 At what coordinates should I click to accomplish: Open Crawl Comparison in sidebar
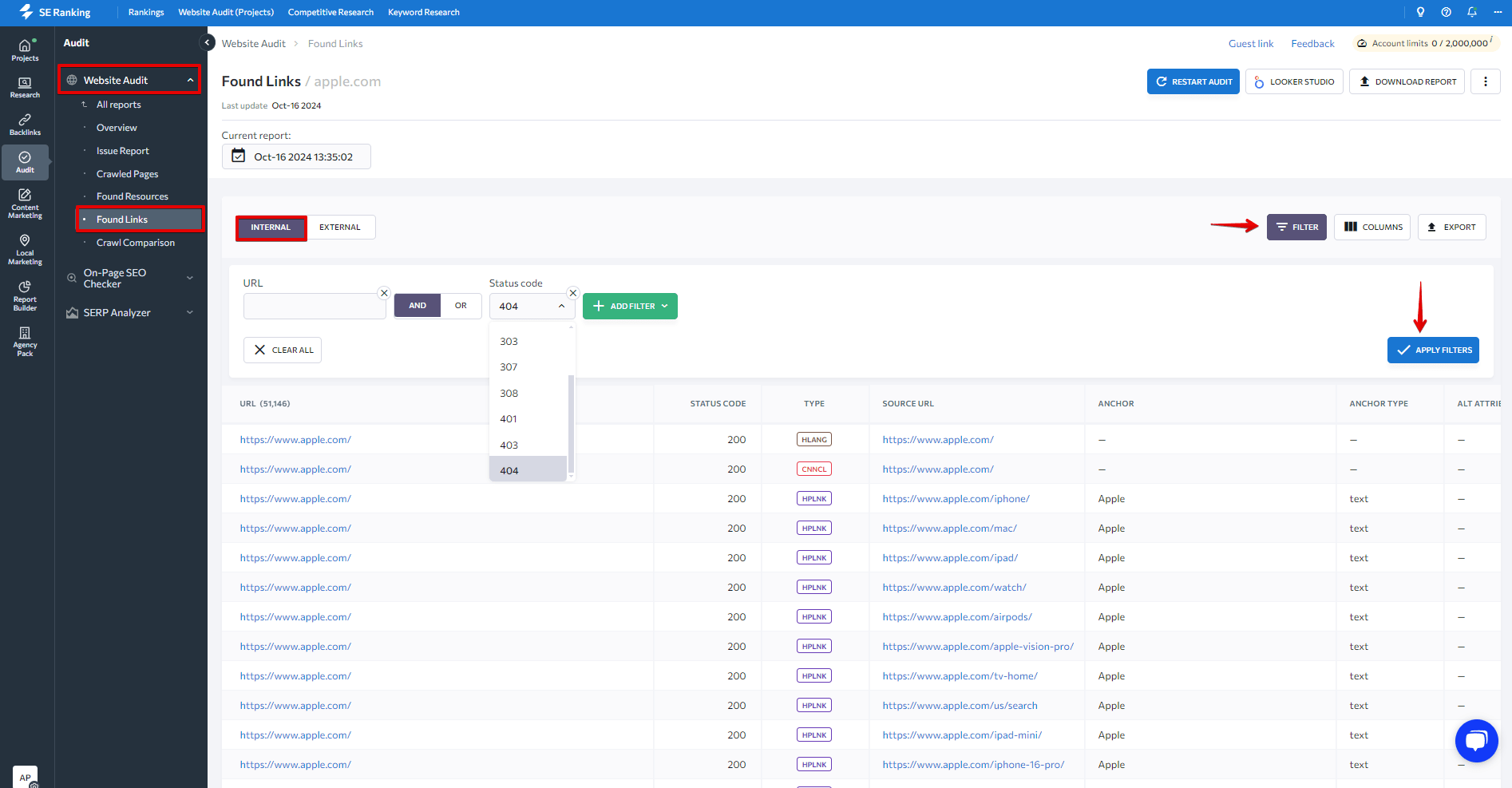(136, 243)
